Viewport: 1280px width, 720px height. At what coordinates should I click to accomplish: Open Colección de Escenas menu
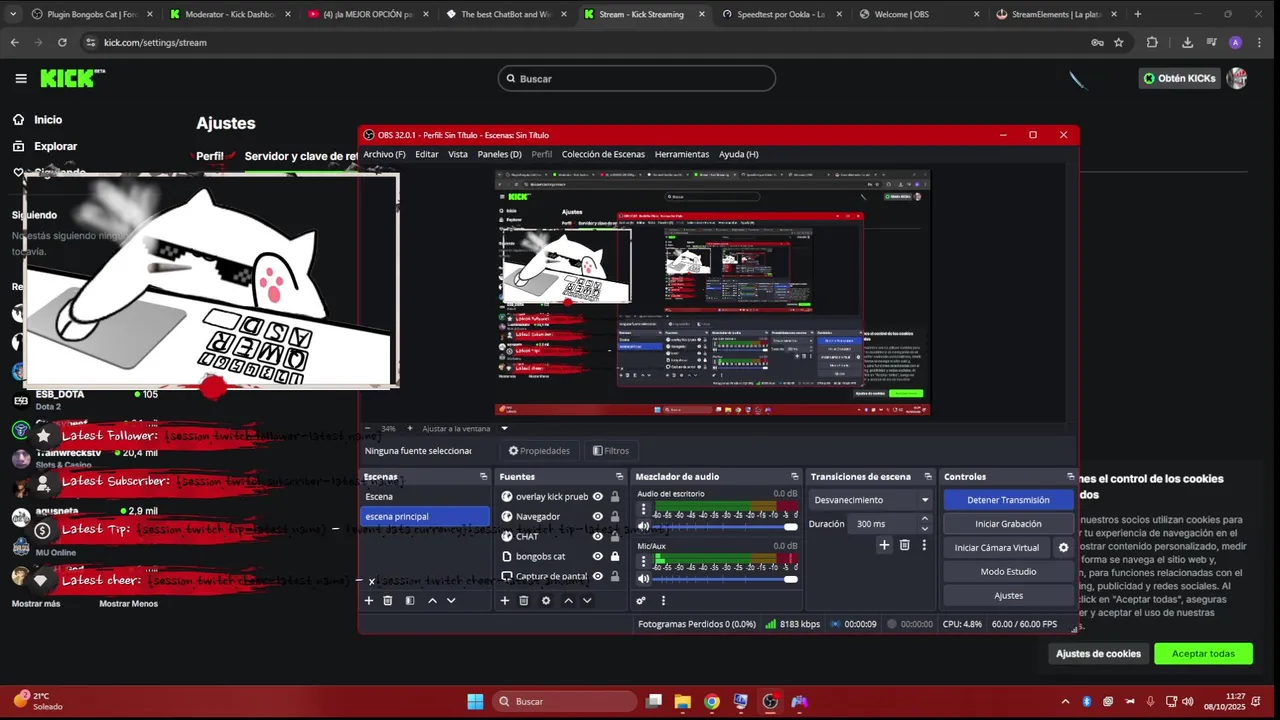point(603,154)
